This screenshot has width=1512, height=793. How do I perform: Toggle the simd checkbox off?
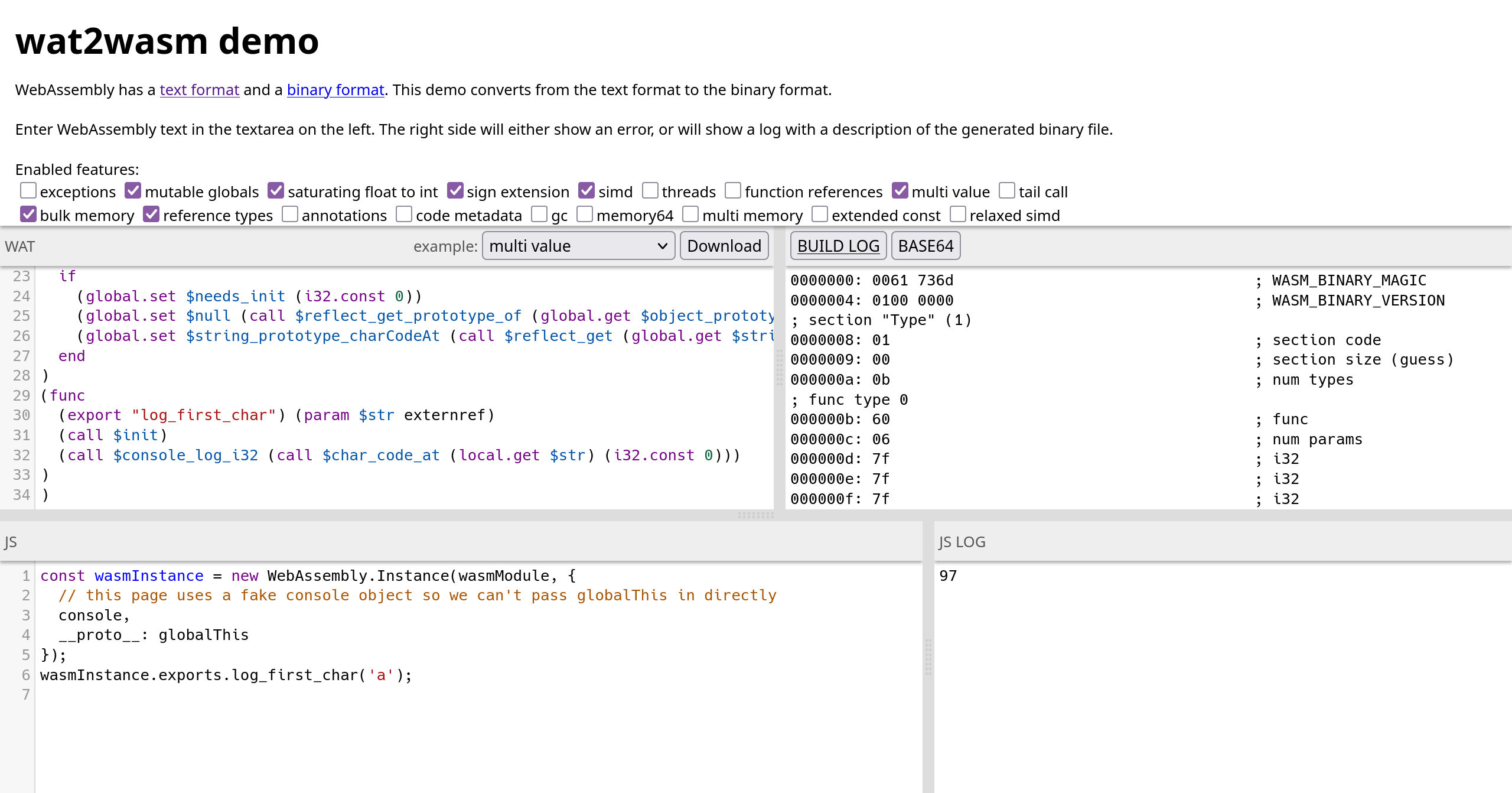pyautogui.click(x=586, y=191)
